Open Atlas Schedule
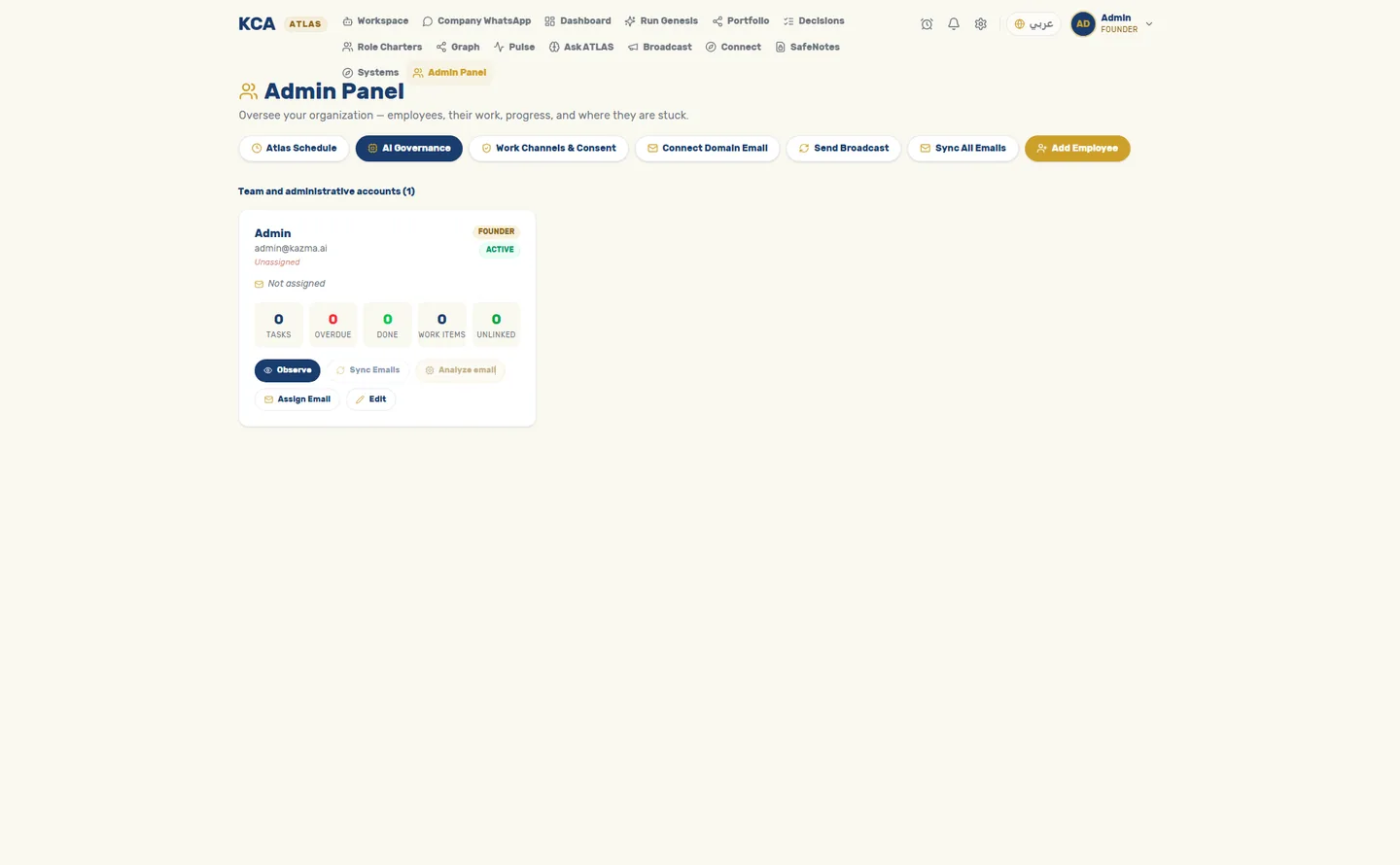The height and width of the screenshot is (865, 1400). point(294,149)
